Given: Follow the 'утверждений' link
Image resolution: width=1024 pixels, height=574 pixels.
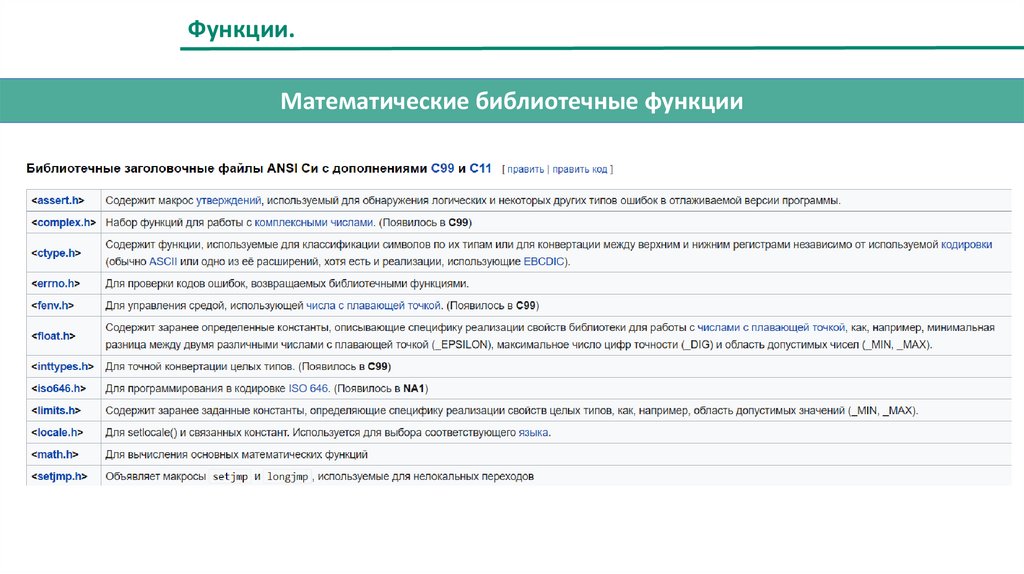Looking at the screenshot, I should [x=229, y=200].
